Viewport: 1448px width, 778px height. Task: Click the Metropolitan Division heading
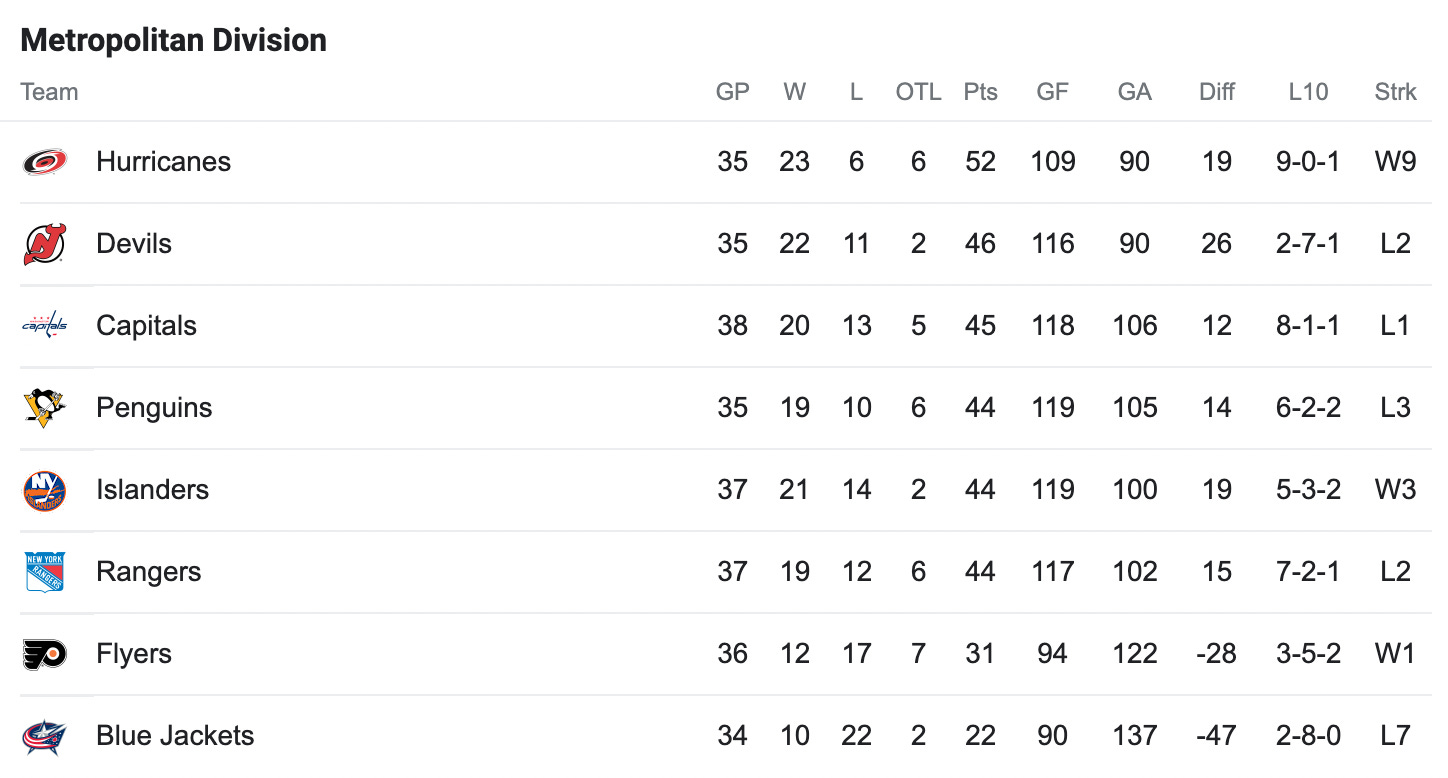pyautogui.click(x=174, y=40)
